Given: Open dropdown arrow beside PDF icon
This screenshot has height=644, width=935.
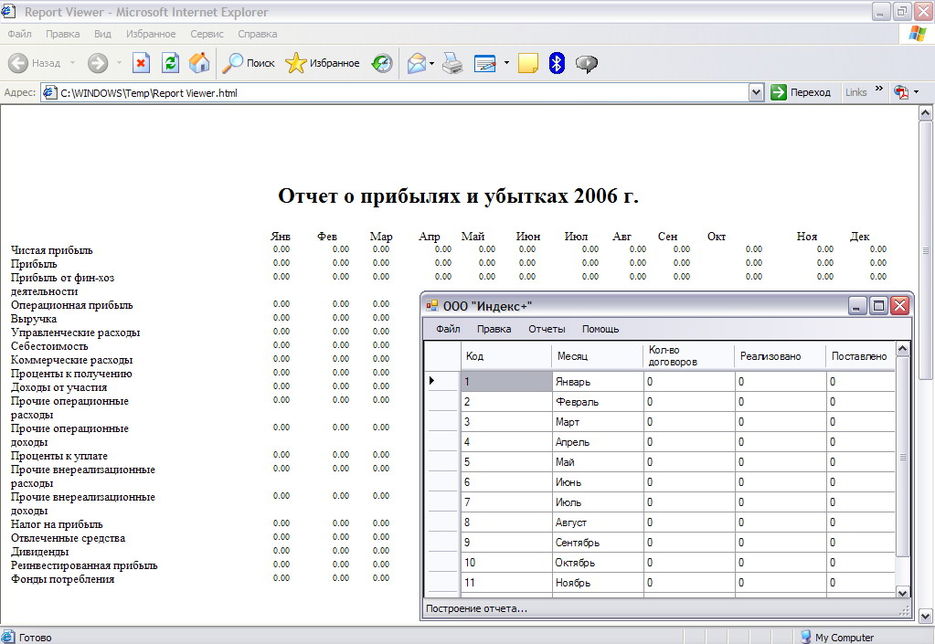Looking at the screenshot, I should [x=916, y=92].
